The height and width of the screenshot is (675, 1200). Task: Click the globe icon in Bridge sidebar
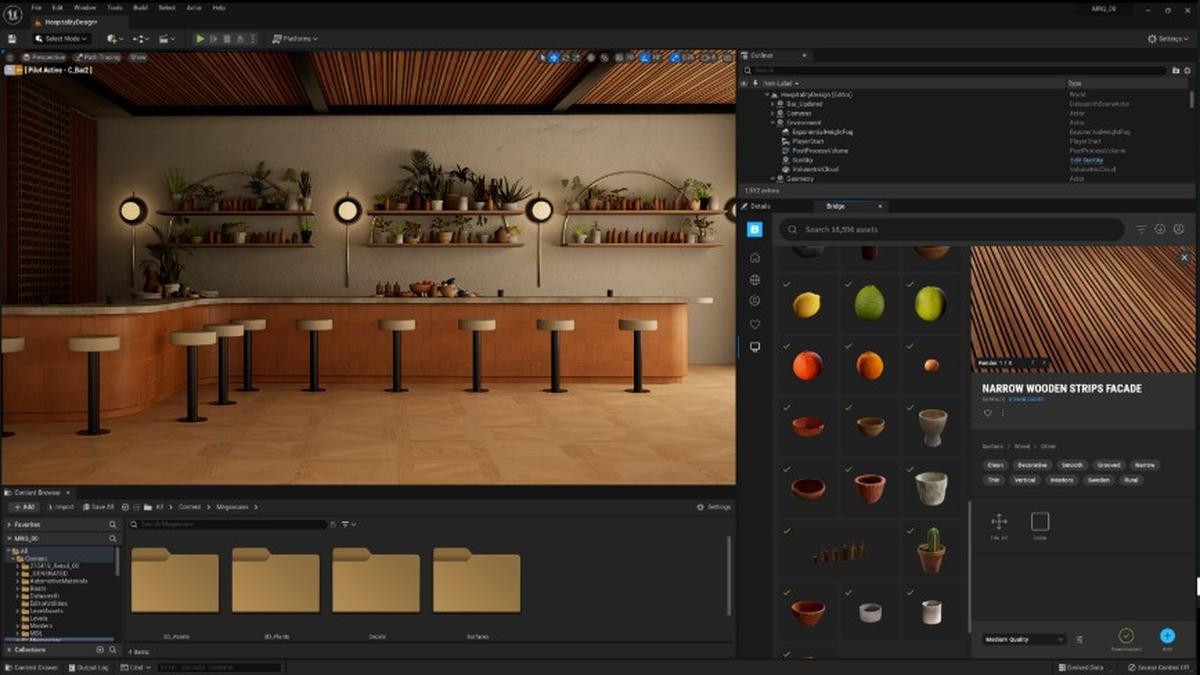point(755,280)
